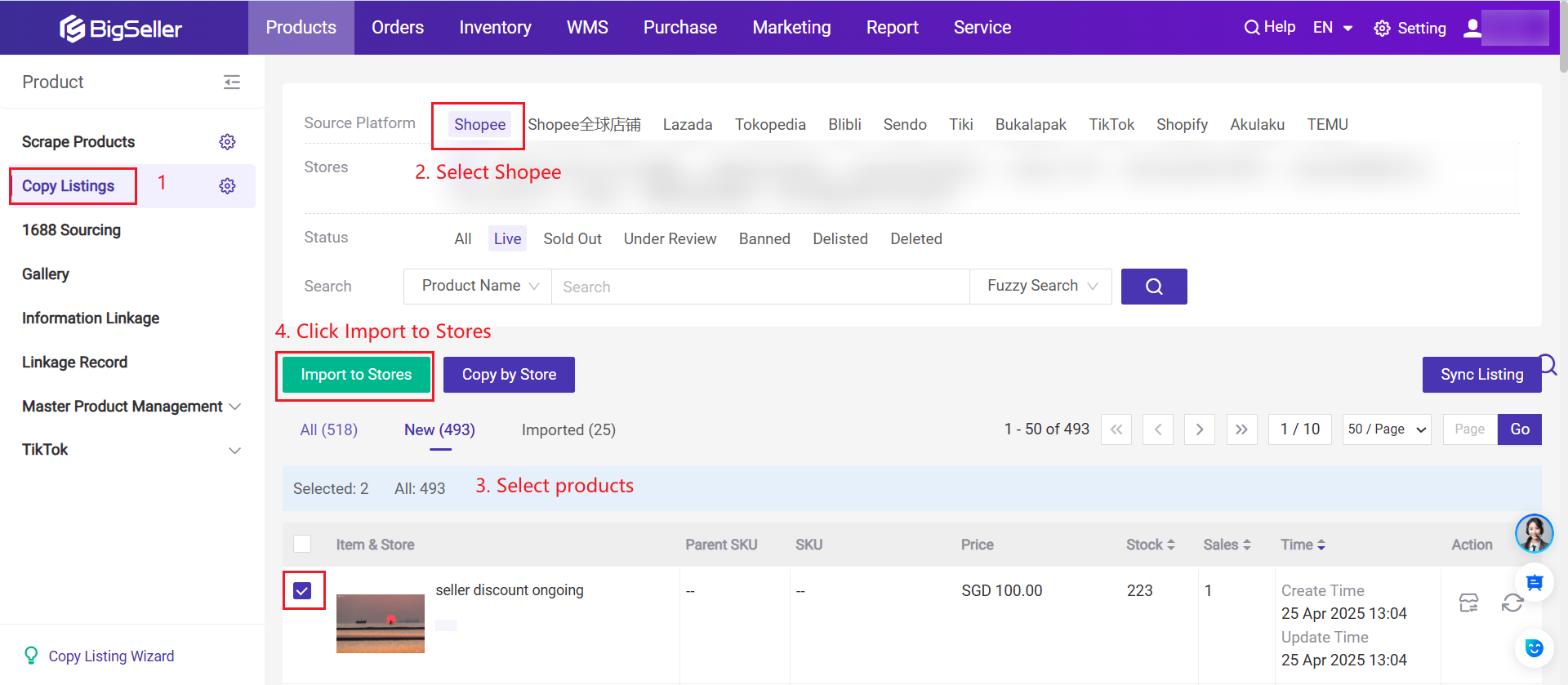
Task: Open the Purchase top menu
Action: [680, 28]
